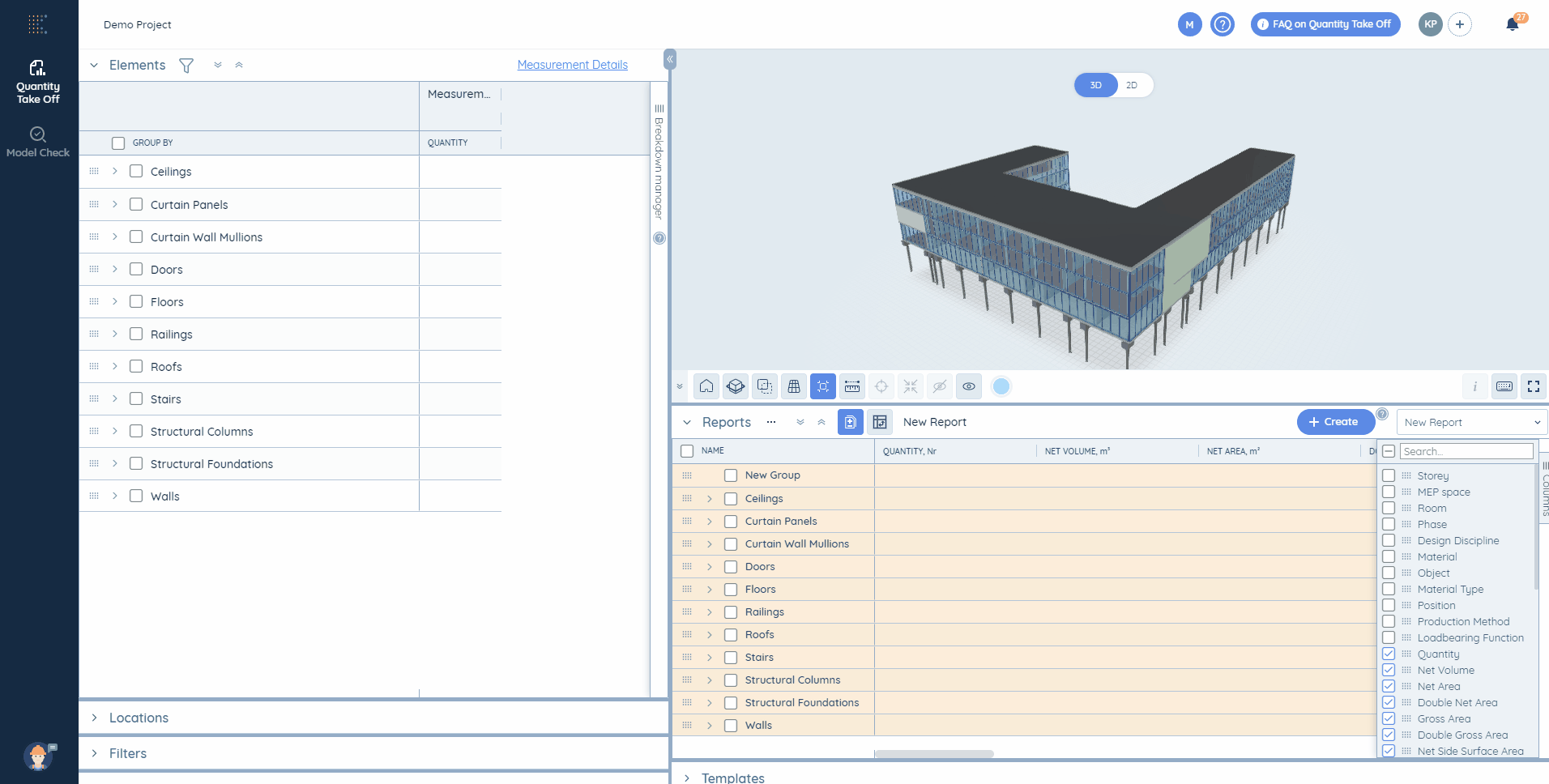This screenshot has width=1549, height=784.
Task: Expand the Templates panel
Action: [x=687, y=778]
